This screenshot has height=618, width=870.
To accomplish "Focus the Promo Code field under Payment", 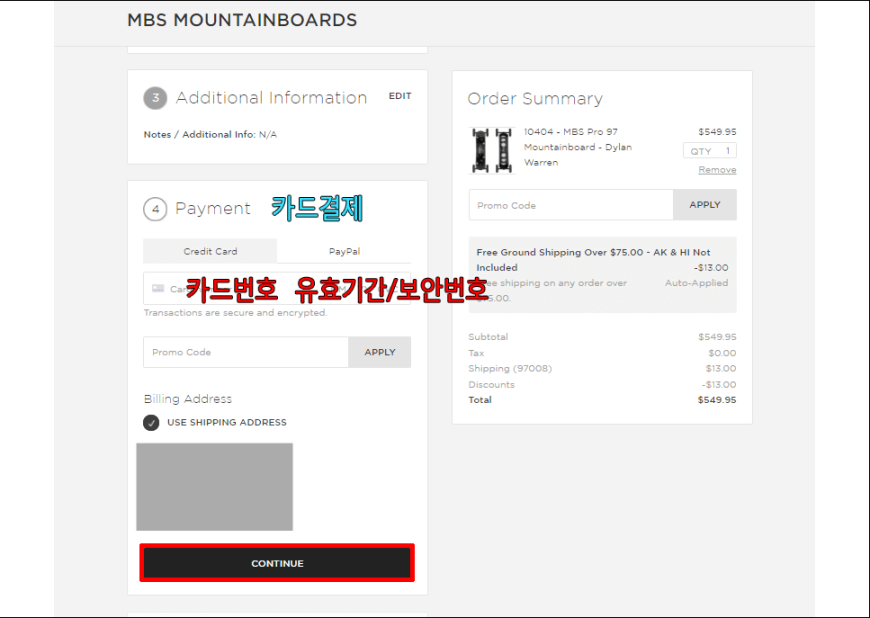I will (246, 352).
